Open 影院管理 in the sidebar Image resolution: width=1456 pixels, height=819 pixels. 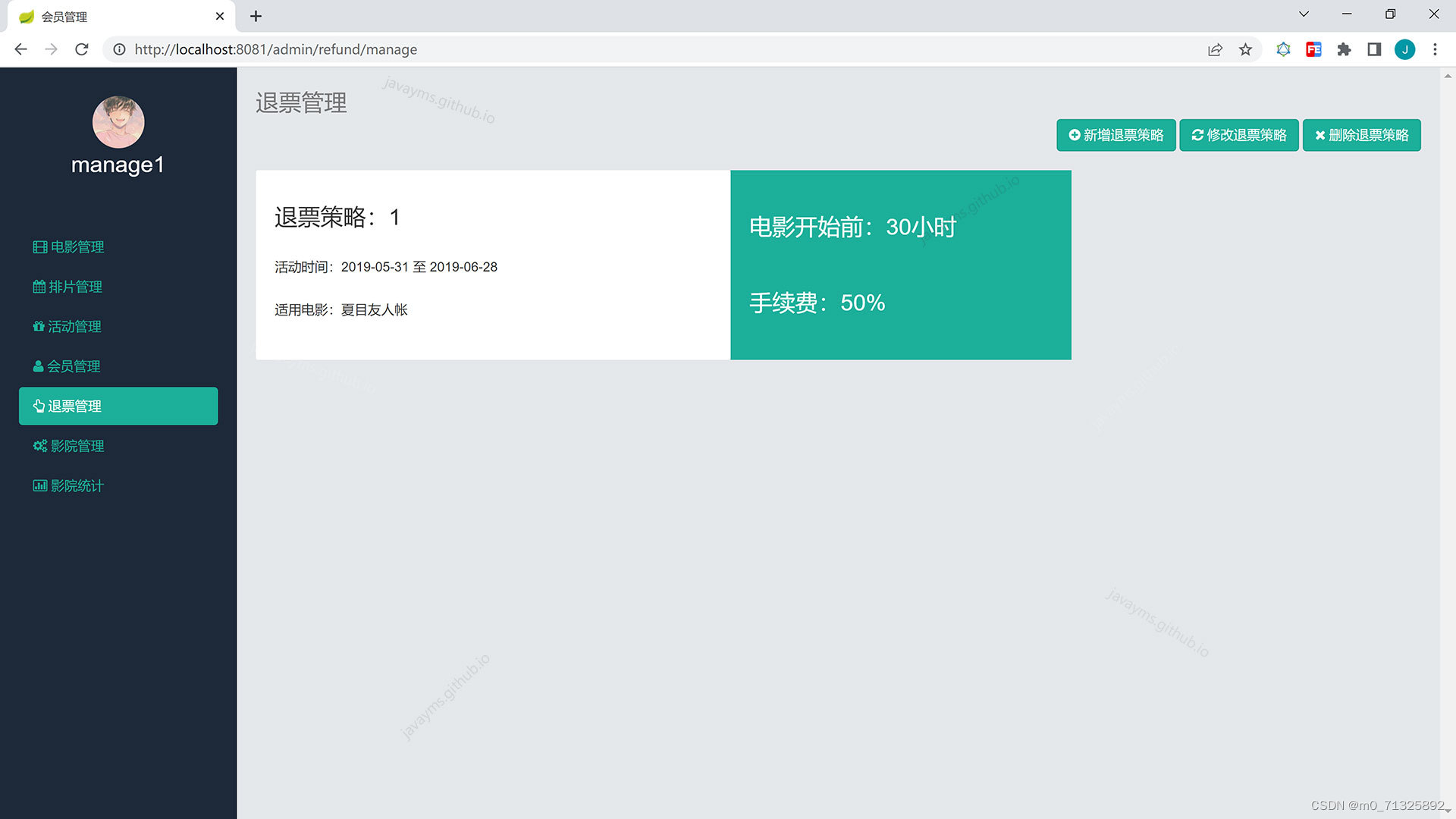pos(69,446)
